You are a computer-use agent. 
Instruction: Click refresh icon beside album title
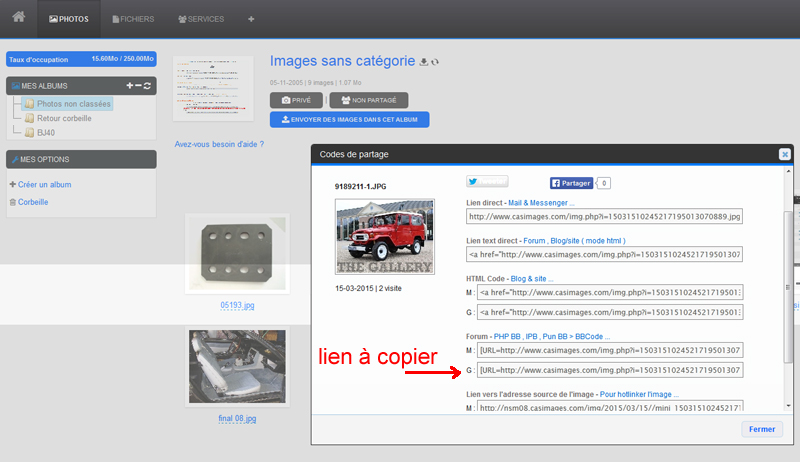(435, 62)
